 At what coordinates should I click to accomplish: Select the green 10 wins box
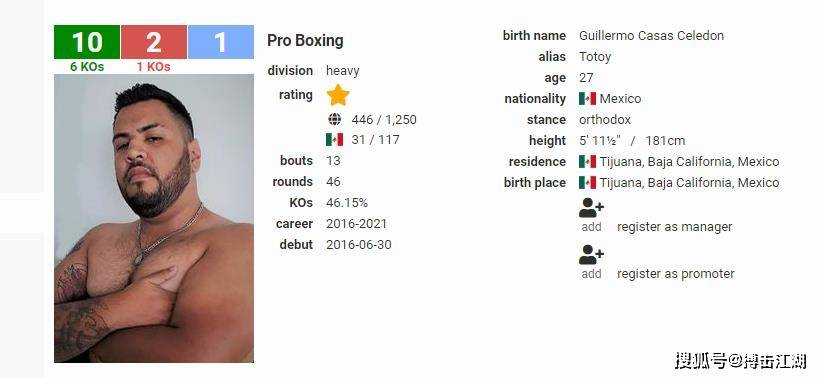[87, 42]
